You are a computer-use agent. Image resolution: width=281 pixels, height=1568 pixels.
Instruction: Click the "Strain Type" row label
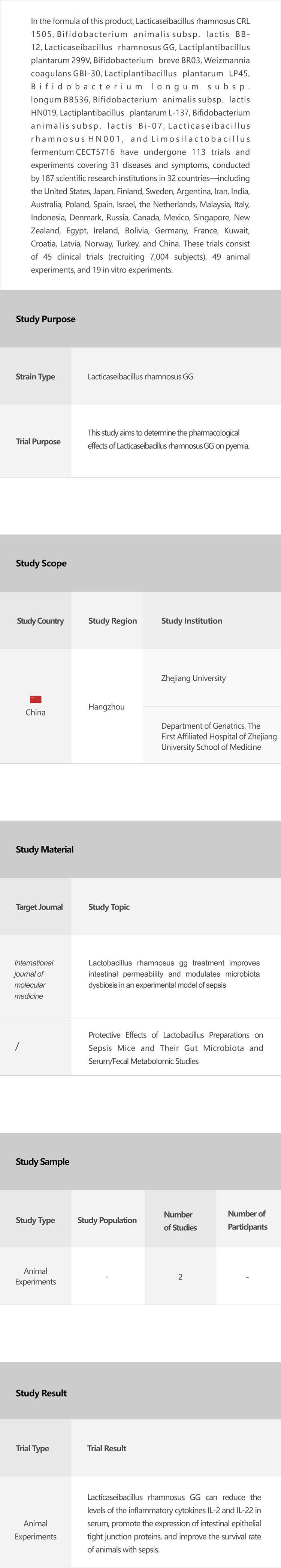(x=35, y=377)
